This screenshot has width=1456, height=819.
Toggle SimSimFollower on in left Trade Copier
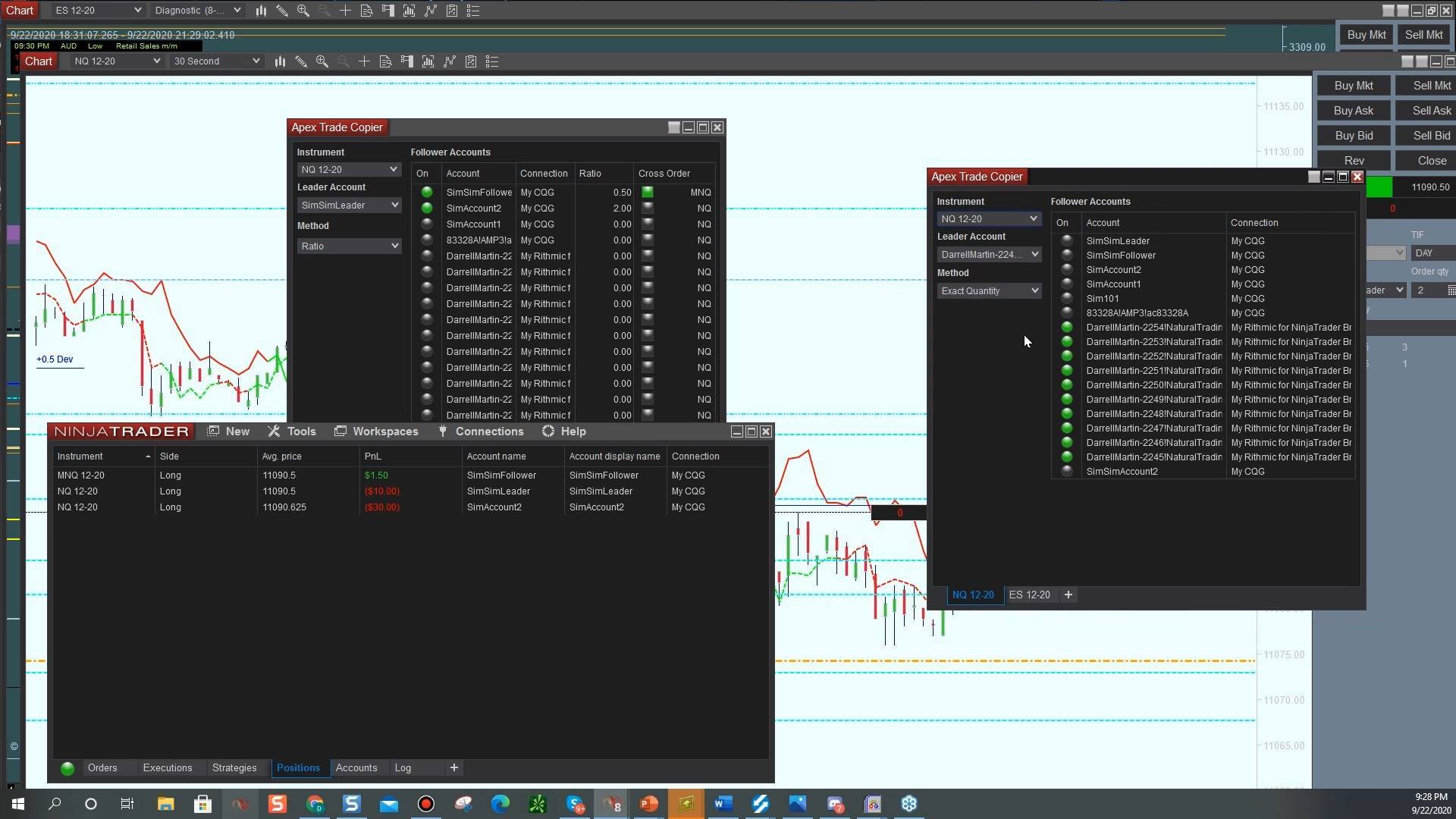coord(427,193)
